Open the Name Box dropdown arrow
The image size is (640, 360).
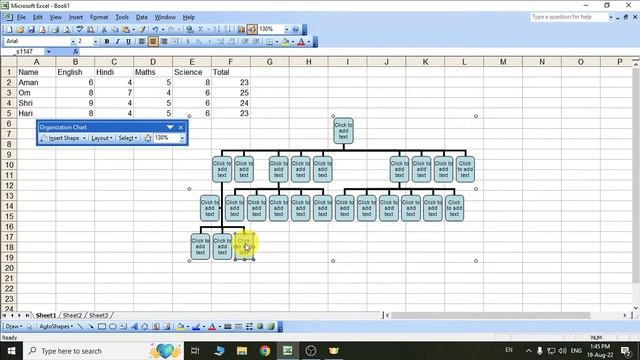pyautogui.click(x=49, y=51)
